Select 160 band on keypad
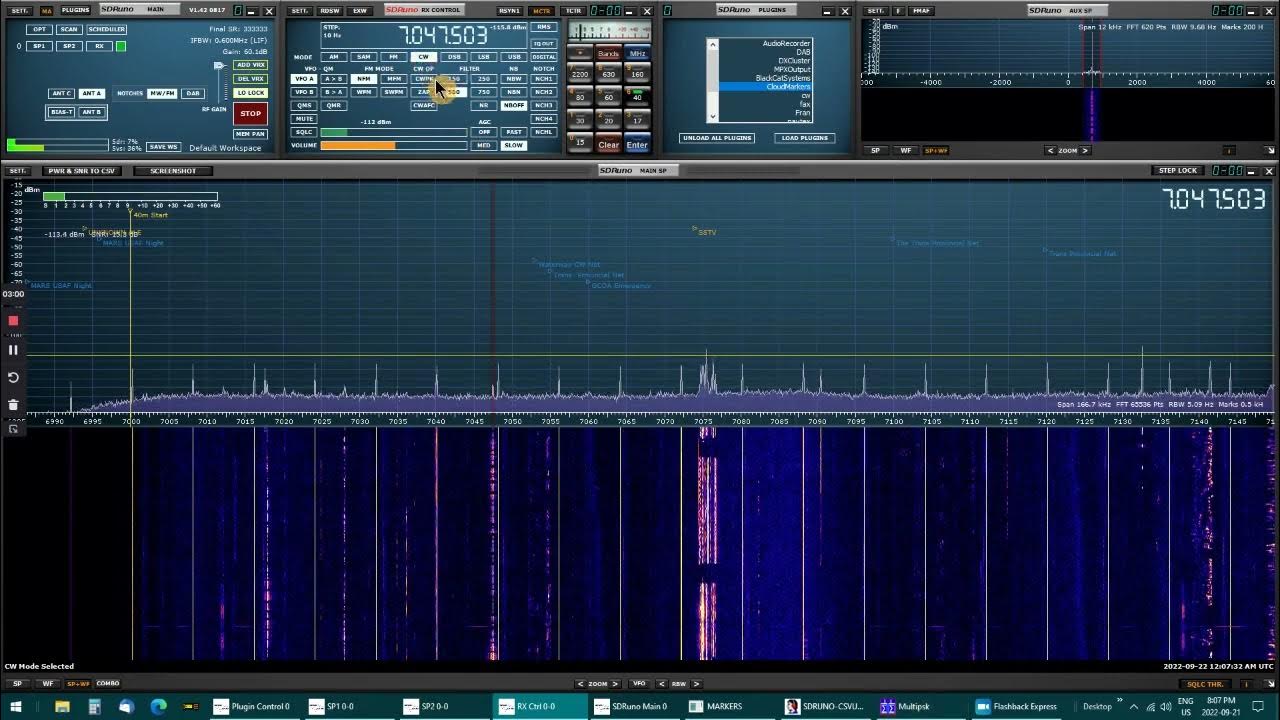1280x720 pixels. 637,73
